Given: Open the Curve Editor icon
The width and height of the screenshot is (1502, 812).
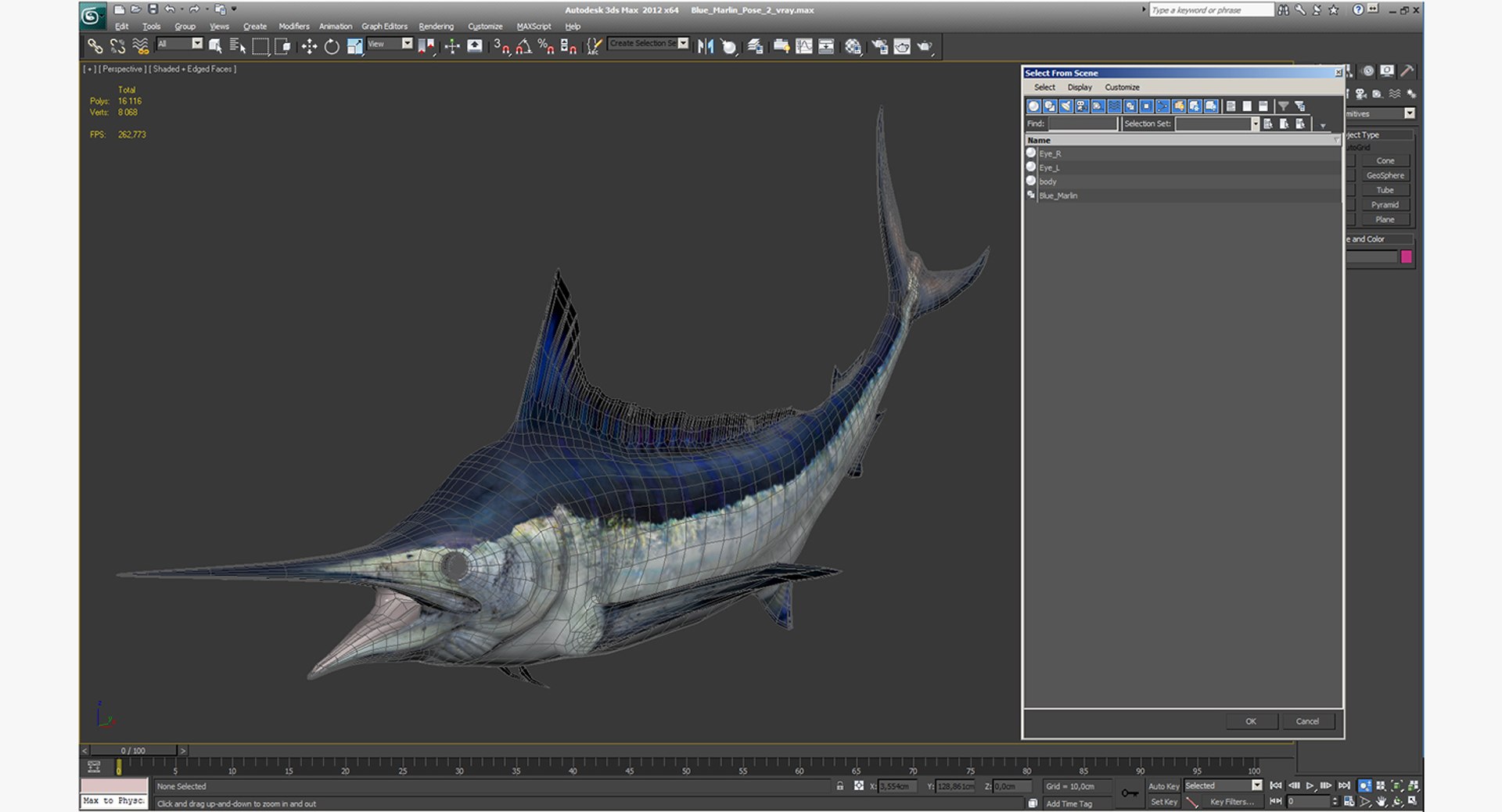Looking at the screenshot, I should pos(803,46).
